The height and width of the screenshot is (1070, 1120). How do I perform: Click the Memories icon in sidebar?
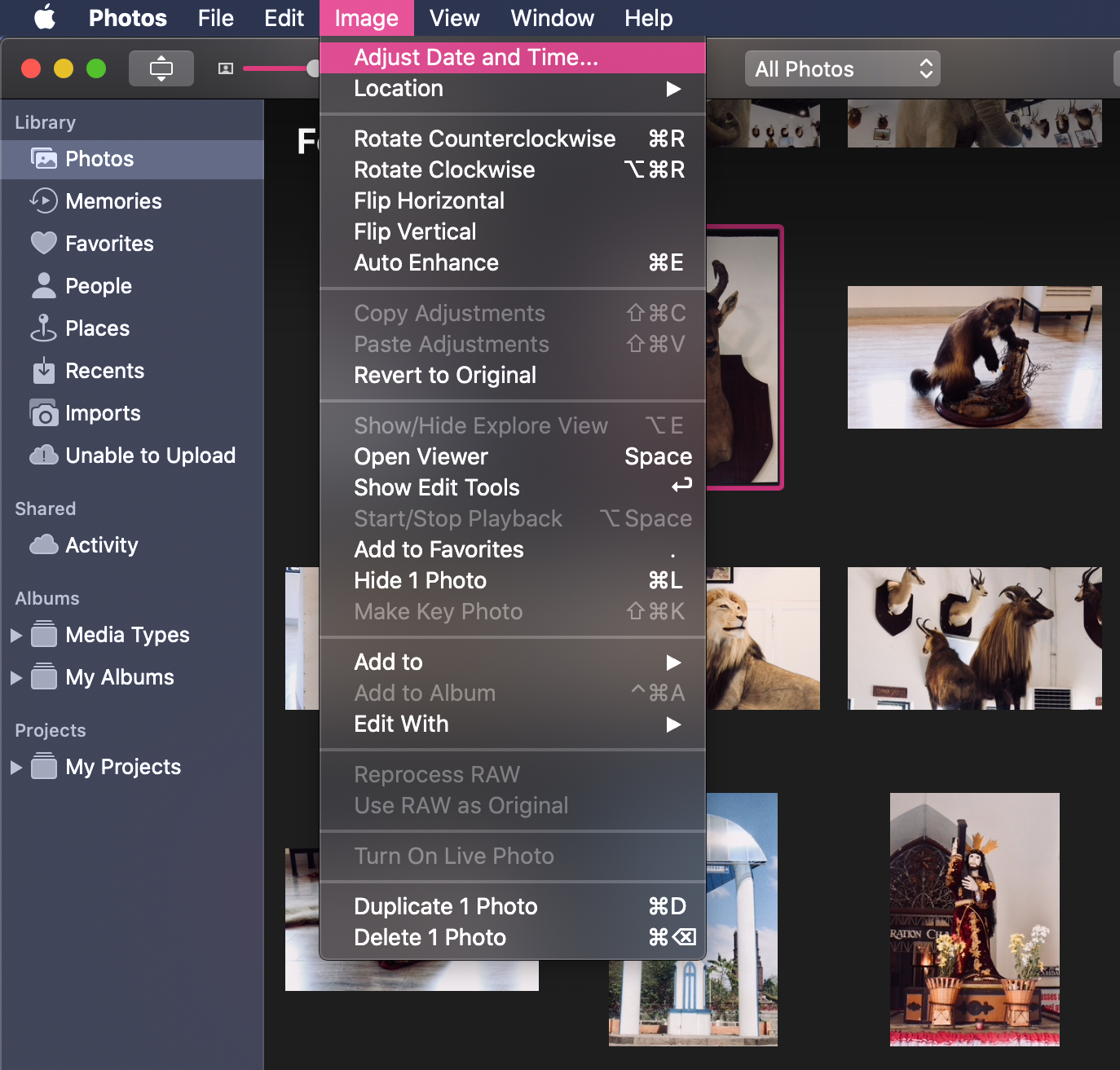click(43, 200)
